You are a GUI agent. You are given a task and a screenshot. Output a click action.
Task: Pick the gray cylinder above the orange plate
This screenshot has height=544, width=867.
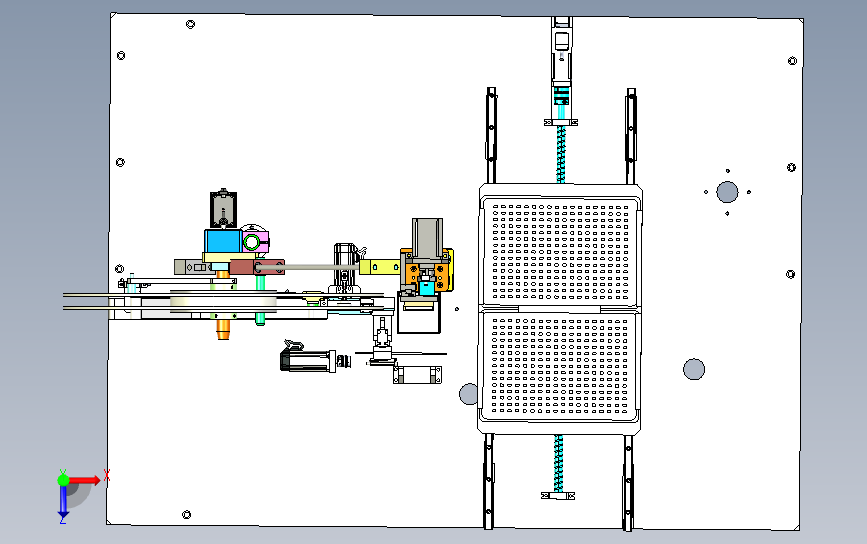coord(427,238)
